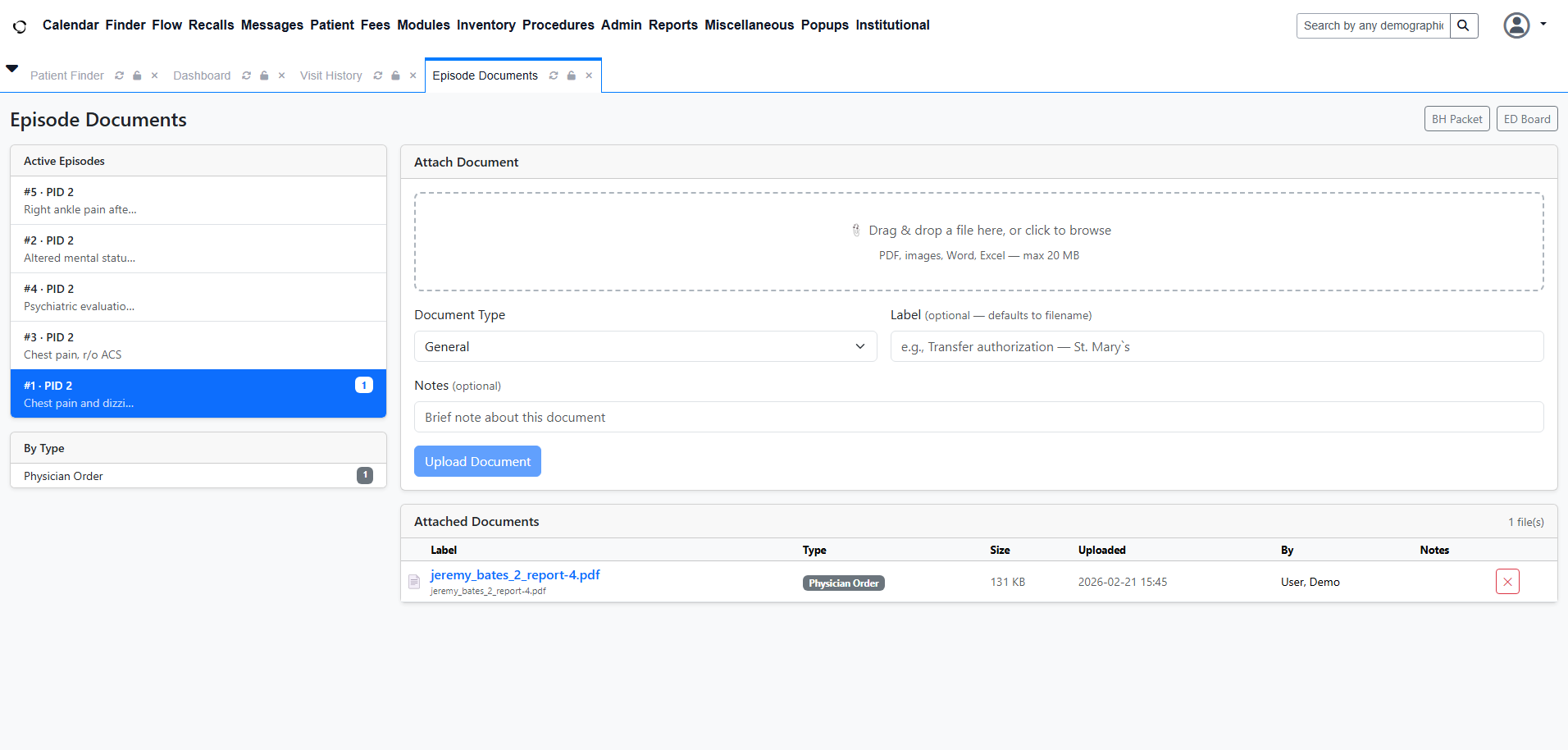Image resolution: width=1568 pixels, height=750 pixels.
Task: Delete jeremy_bates_2_report-4.pdf with red X icon
Action: tap(1507, 582)
